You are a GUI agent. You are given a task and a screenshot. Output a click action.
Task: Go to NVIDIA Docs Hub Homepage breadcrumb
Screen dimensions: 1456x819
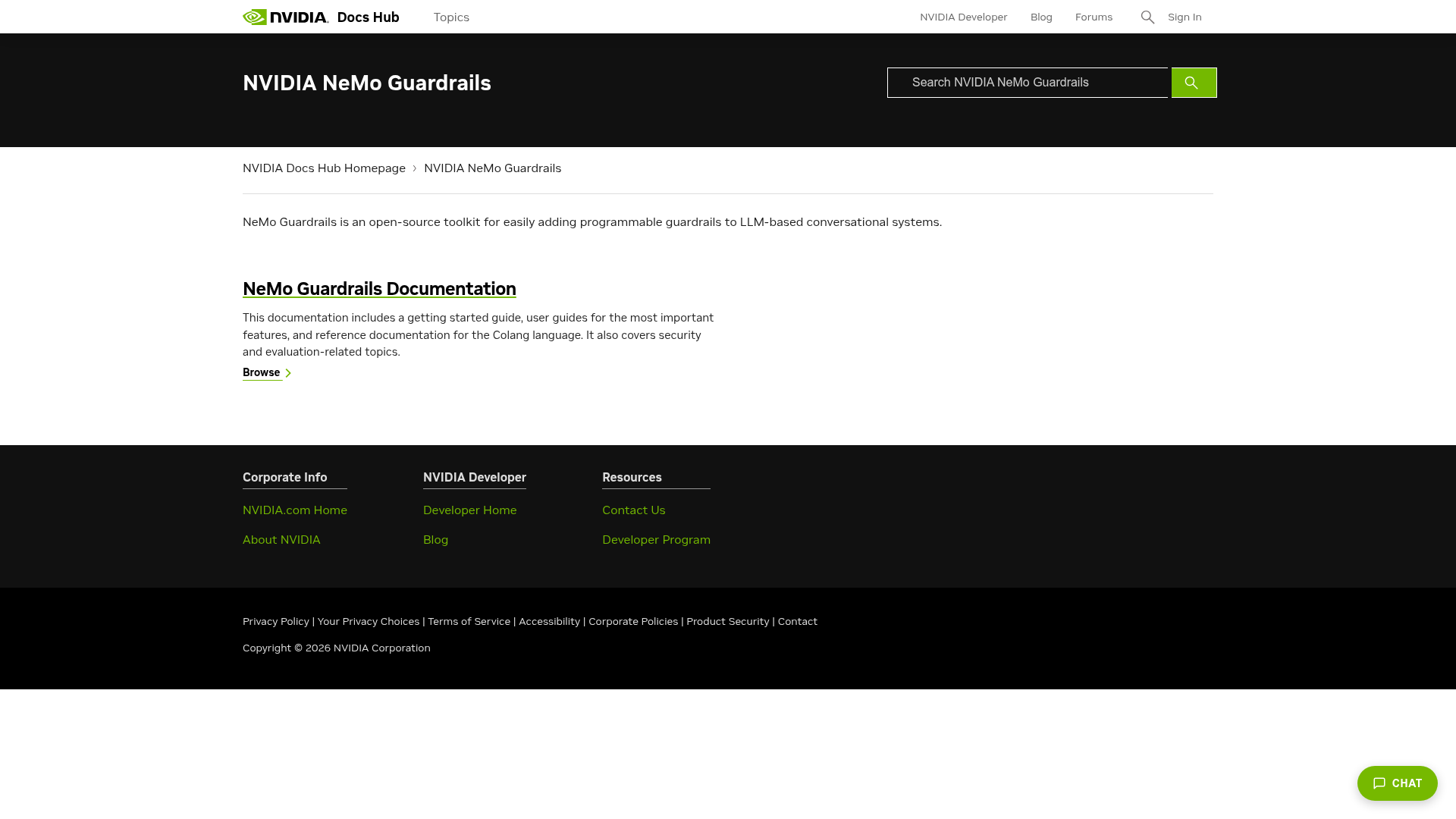[x=324, y=168]
